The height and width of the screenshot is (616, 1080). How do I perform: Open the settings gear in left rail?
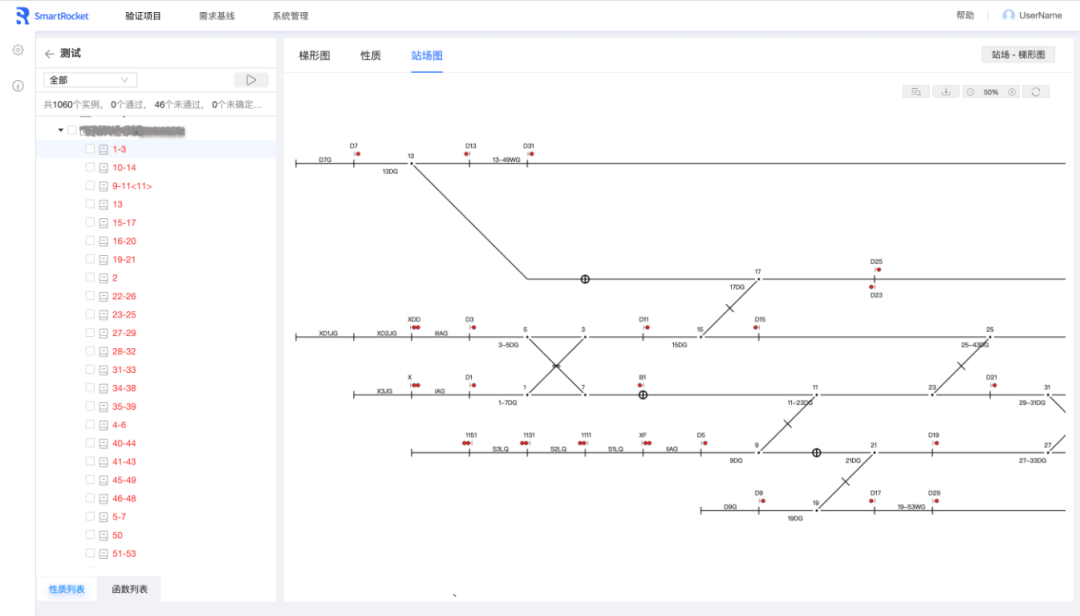(x=17, y=49)
